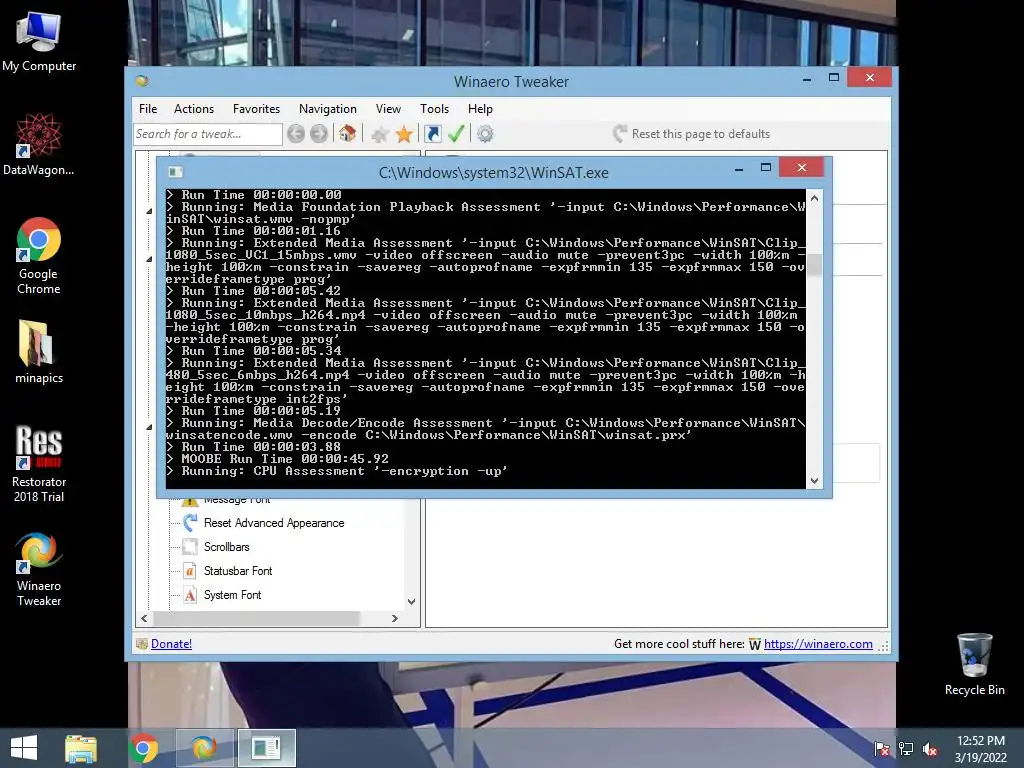The width and height of the screenshot is (1024, 768).
Task: Open Winaero Tweaker desktop shortcut
Action: [x=39, y=569]
